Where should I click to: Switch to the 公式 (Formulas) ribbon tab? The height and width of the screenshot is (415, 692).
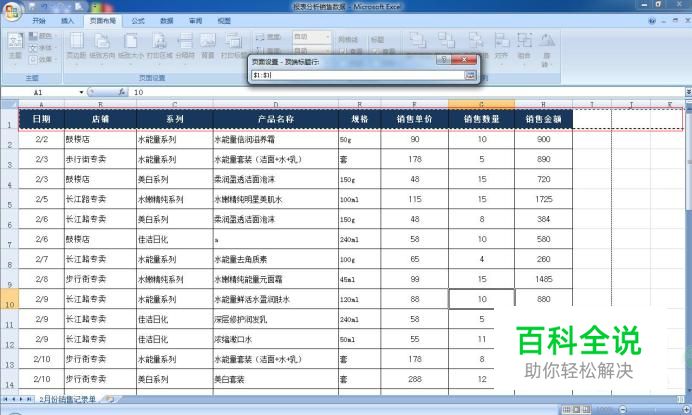point(138,21)
